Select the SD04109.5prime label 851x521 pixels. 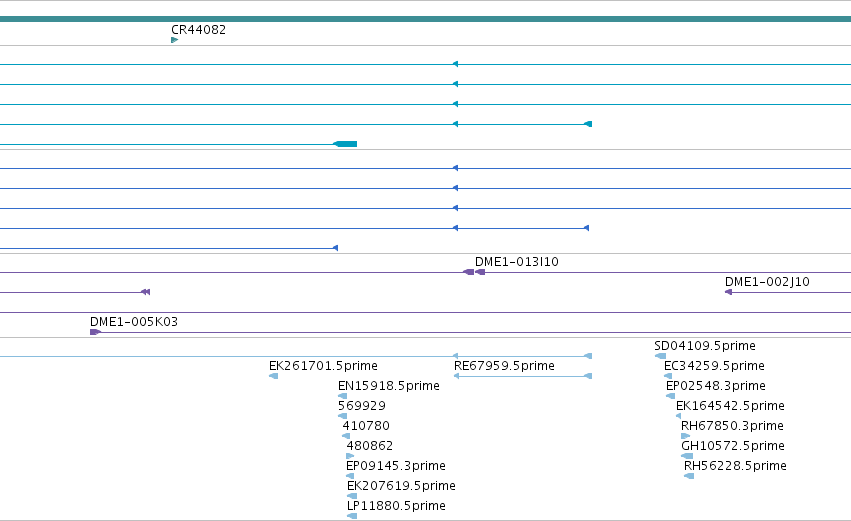704,346
